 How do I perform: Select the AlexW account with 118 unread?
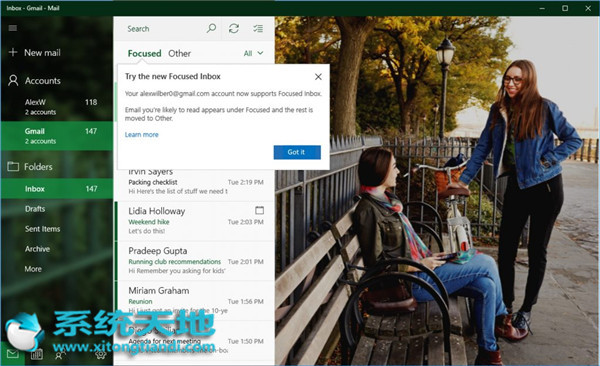tap(57, 107)
